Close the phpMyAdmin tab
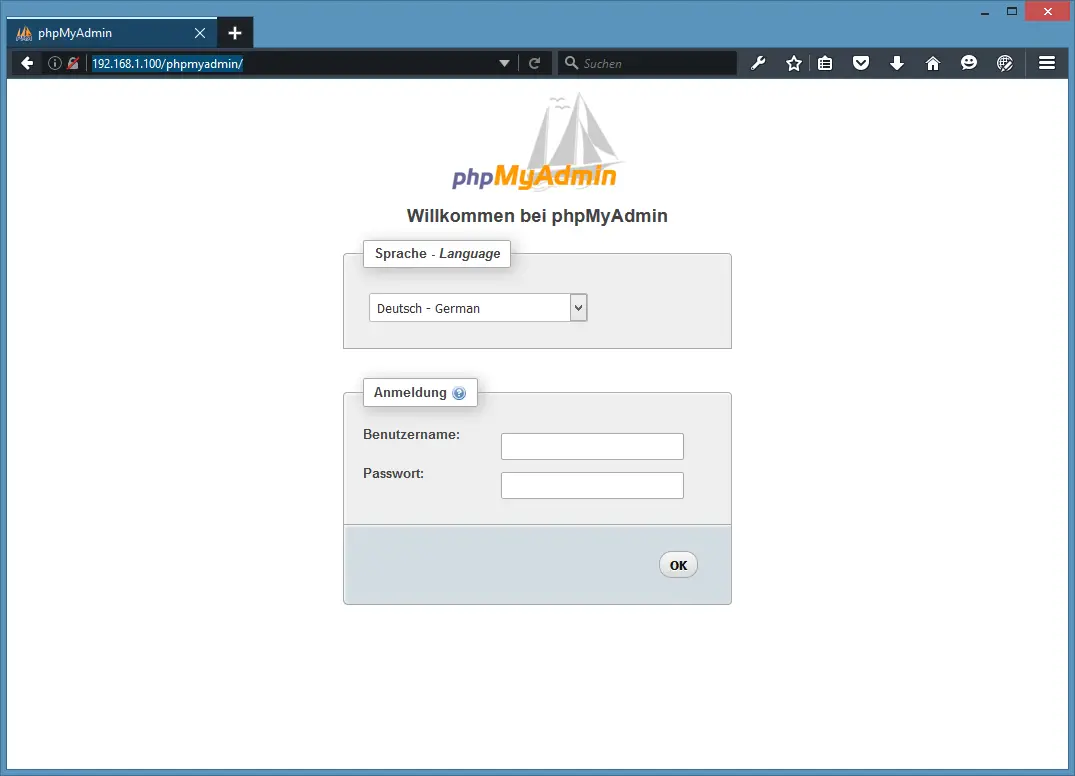This screenshot has width=1075, height=776. tap(200, 33)
